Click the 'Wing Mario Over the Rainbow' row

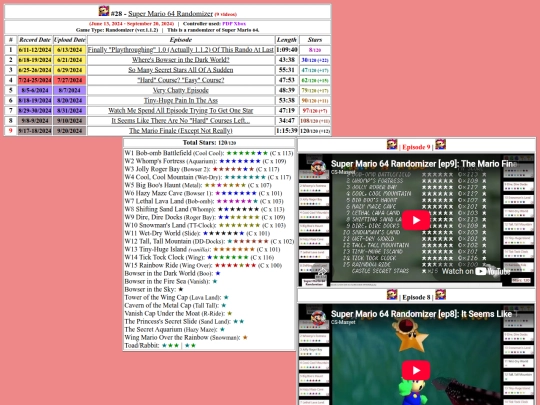pos(186,338)
